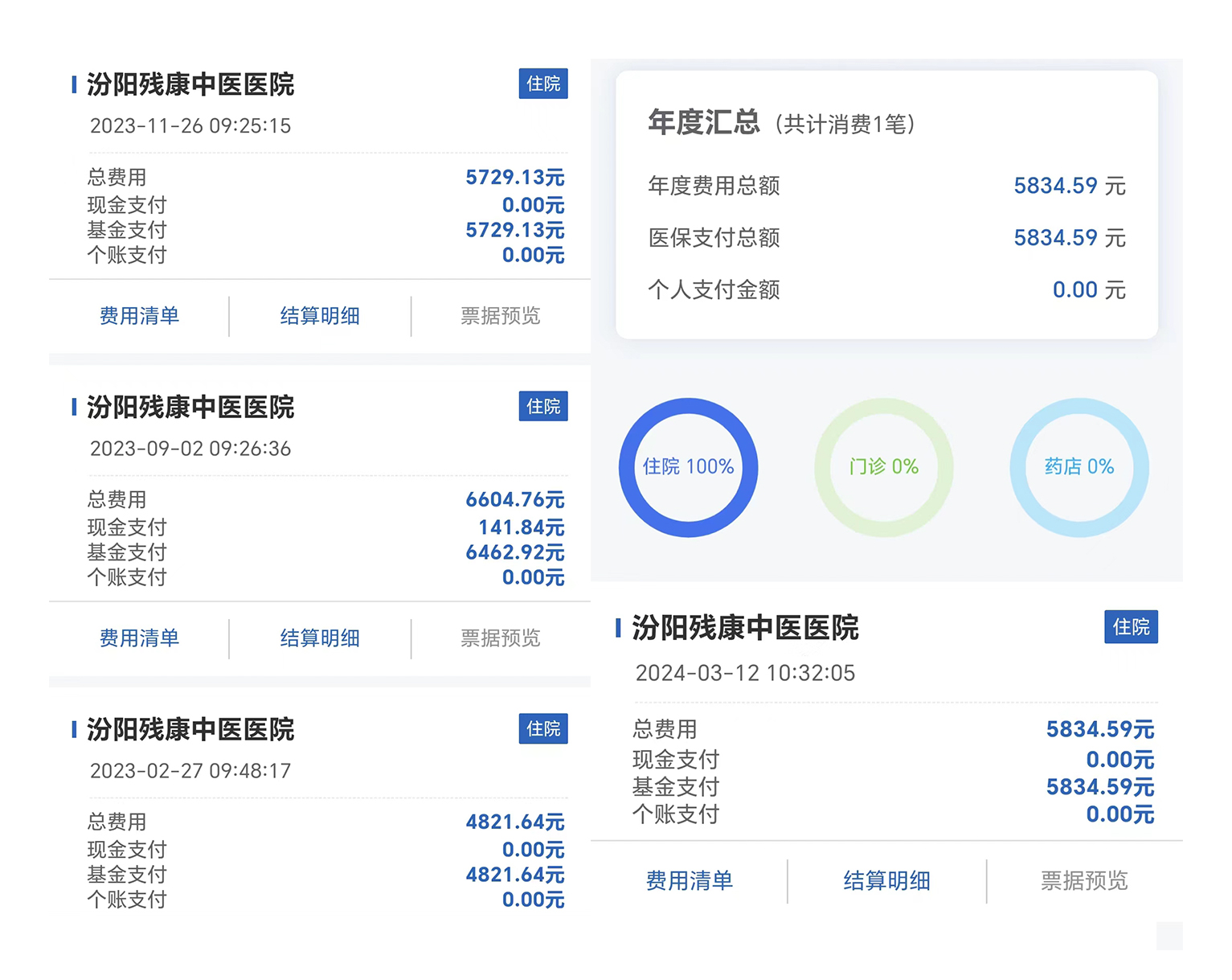Viewport: 1232px width, 980px height.
Task: Open 结算明细 for the 2023-09-02 record
Action: 320,638
